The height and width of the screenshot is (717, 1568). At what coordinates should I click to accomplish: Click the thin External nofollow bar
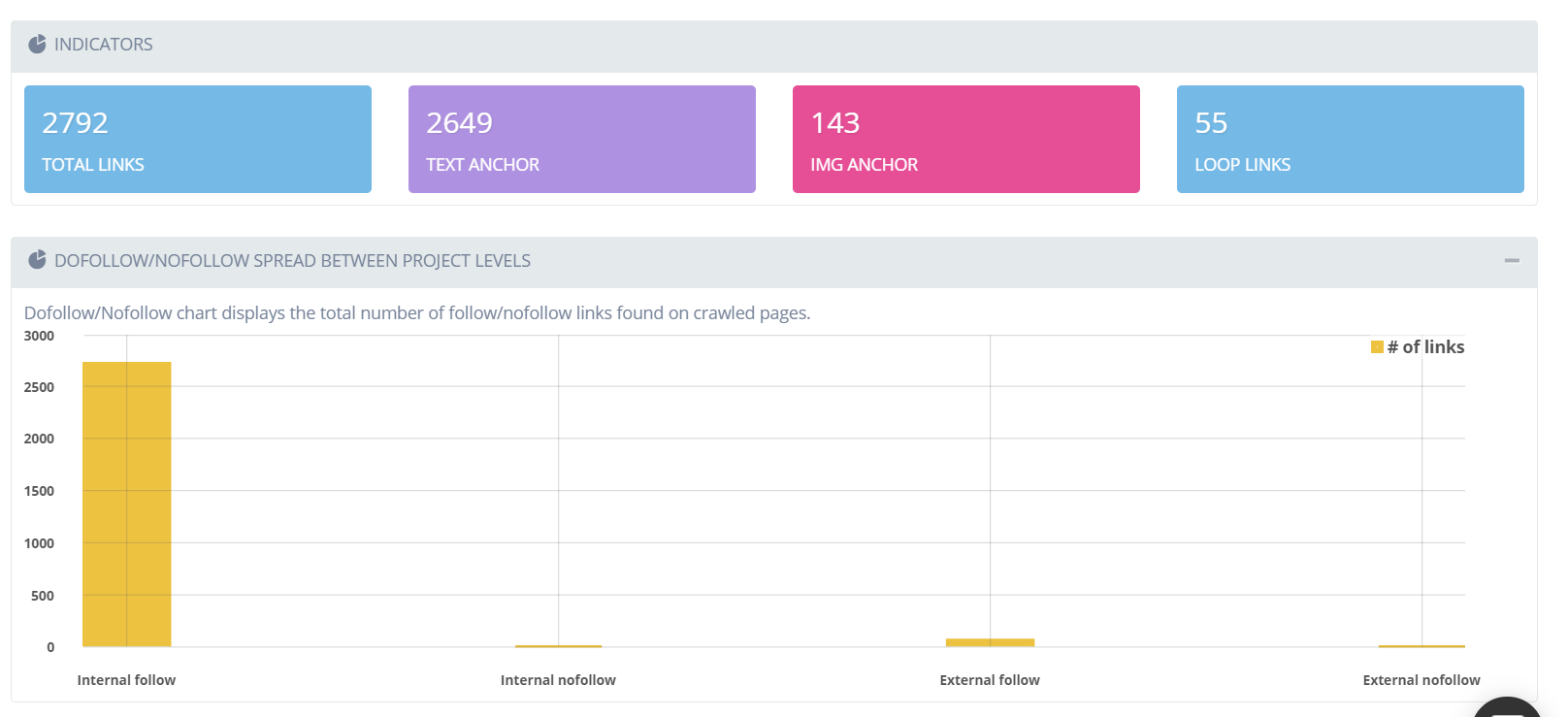1421,645
